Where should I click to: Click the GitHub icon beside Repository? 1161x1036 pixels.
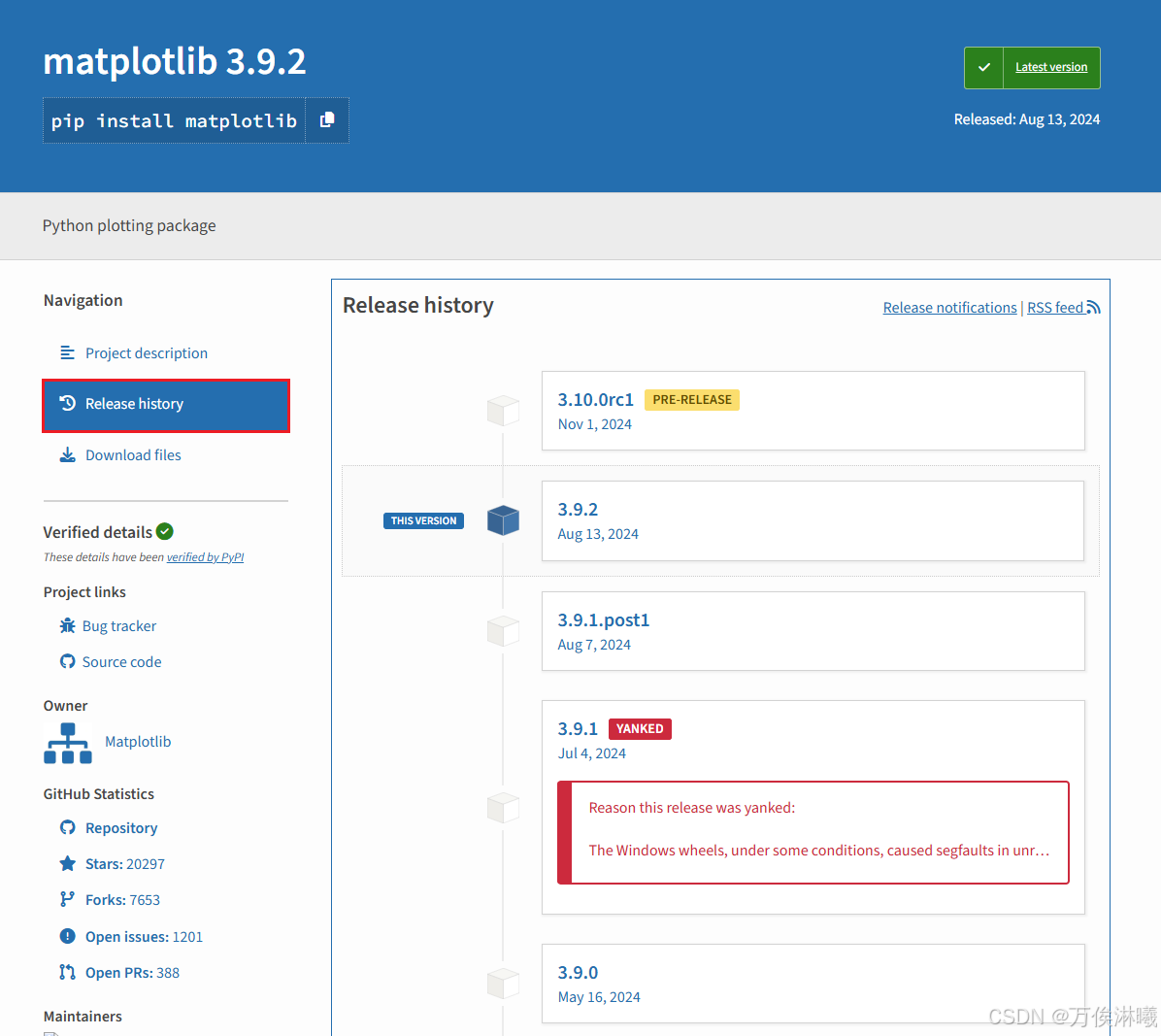tap(67, 827)
